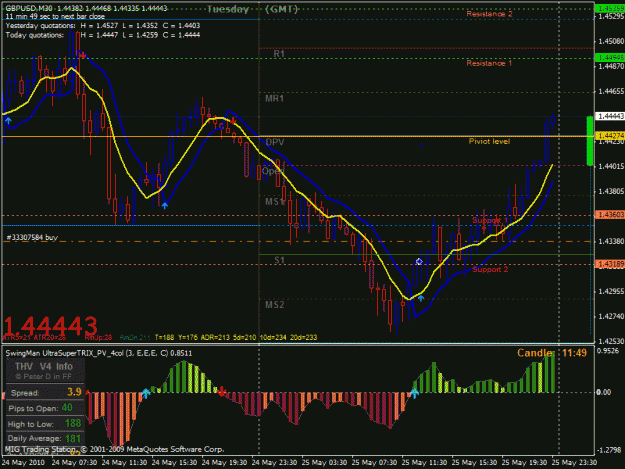The image size is (625, 469).
Task: Click the red TRIX down arrow near 24 May 19:30
Action: coord(222,392)
